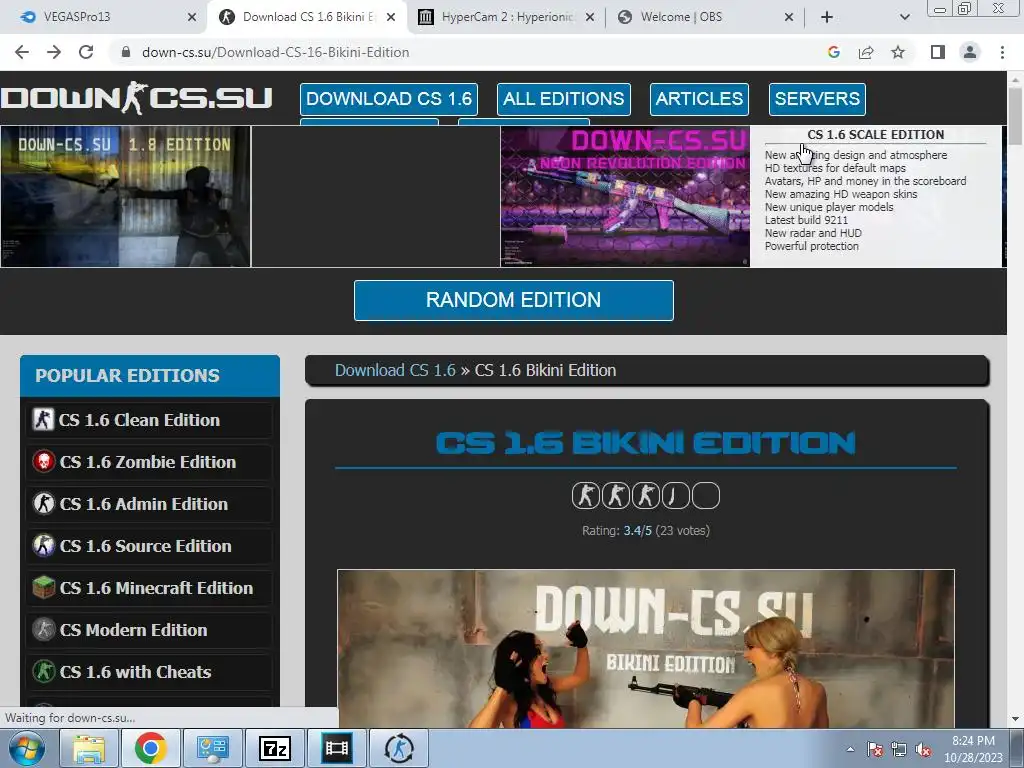The image size is (1024, 768).
Task: Open CS Modern Edition
Action: (x=150, y=630)
